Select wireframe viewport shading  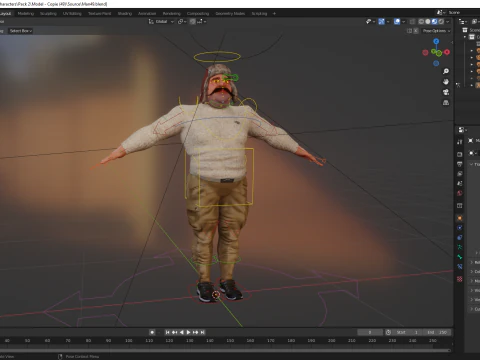pyautogui.click(x=421, y=21)
